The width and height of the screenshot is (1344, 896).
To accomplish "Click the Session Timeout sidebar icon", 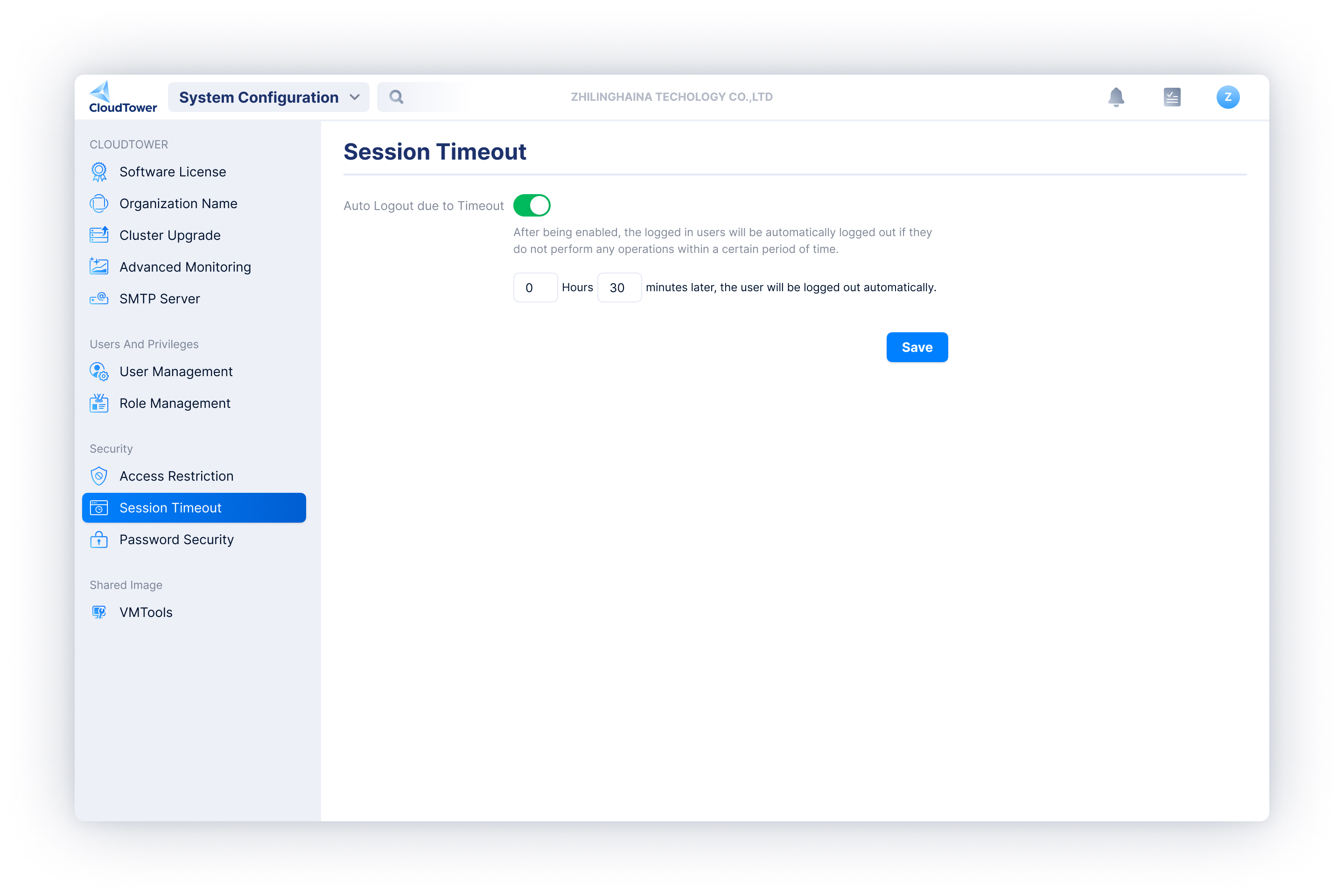I will pyautogui.click(x=99, y=507).
